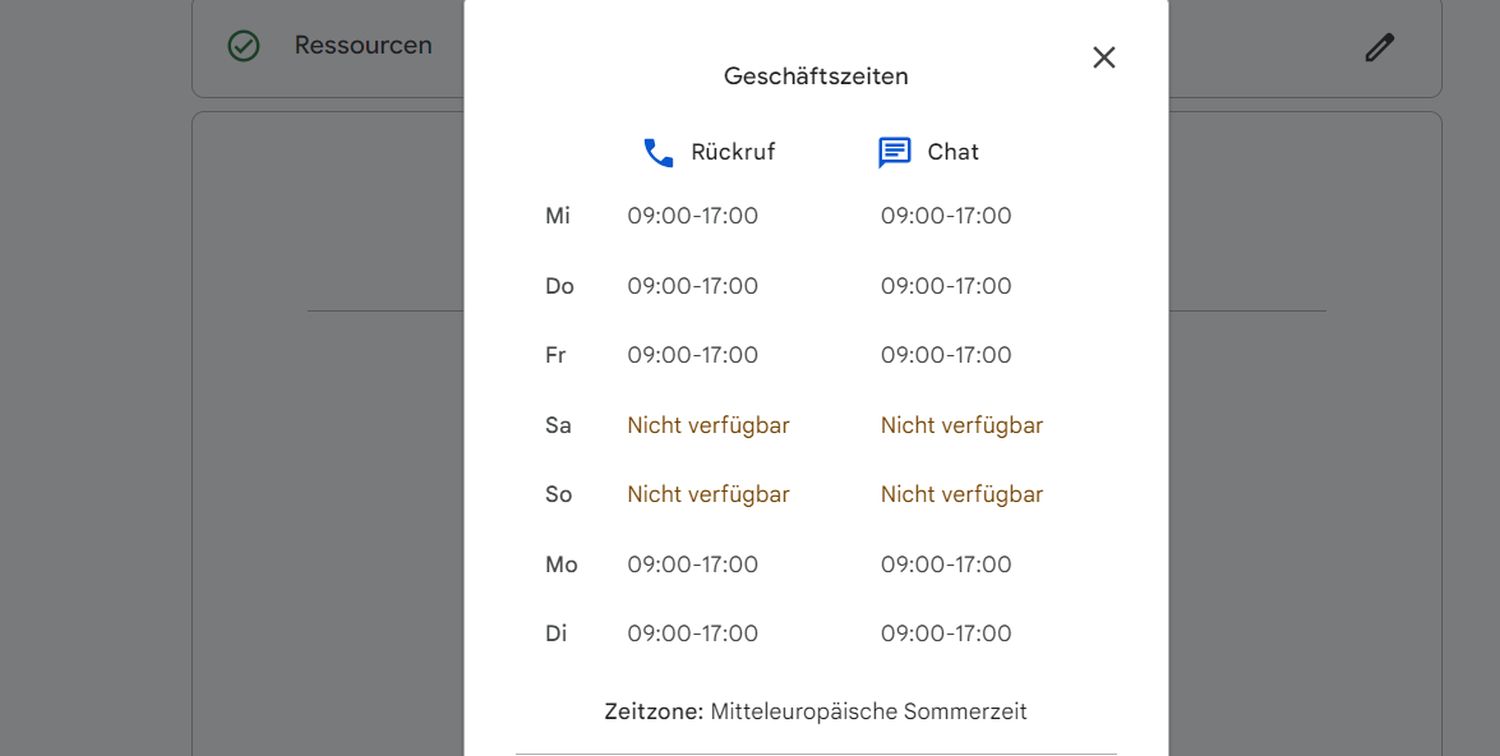Select Wednesday (Mi) Rückruf hours

pos(692,216)
